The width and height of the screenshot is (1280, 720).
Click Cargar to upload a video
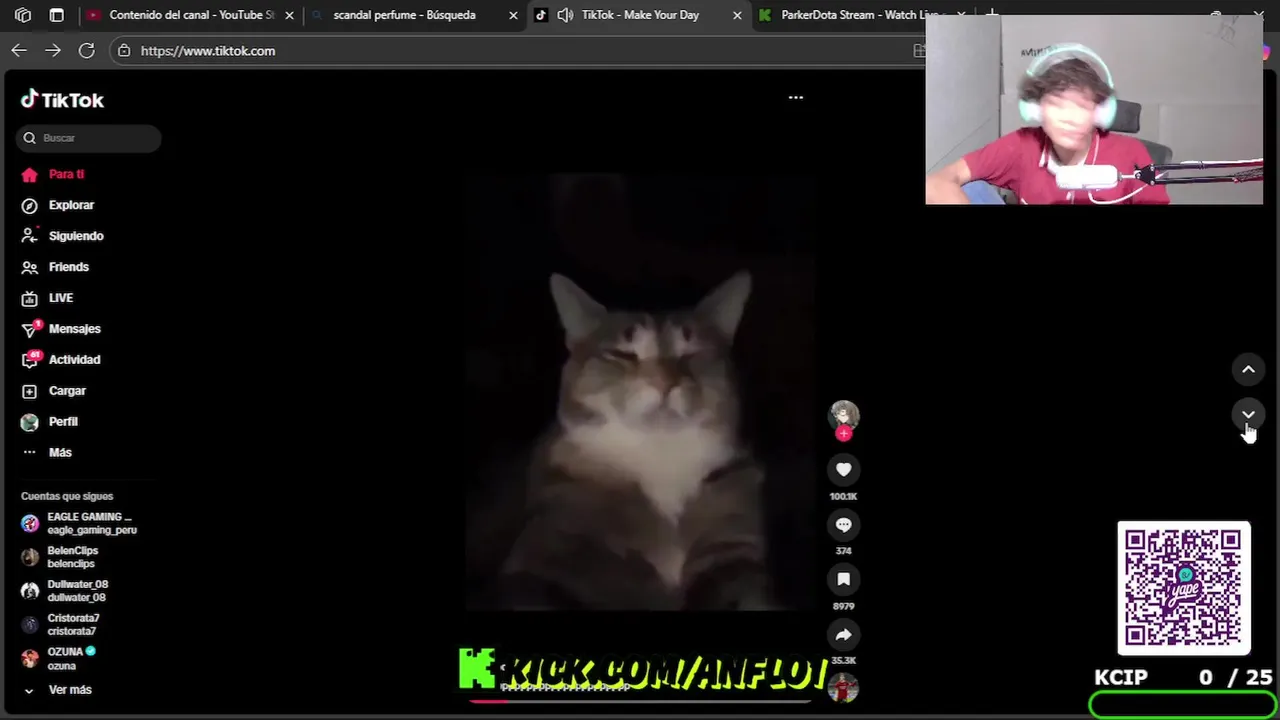67,391
